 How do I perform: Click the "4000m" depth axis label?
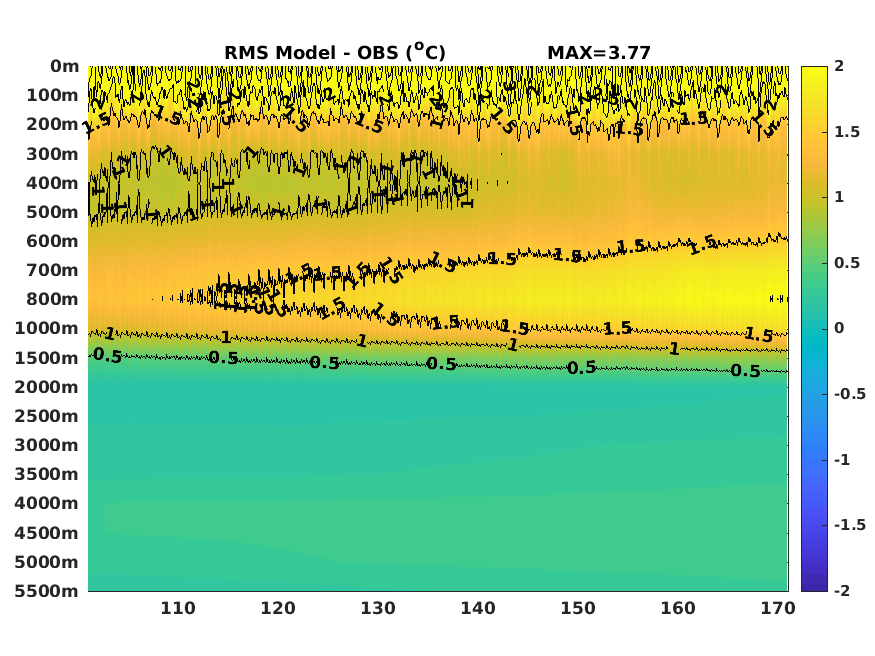47,503
